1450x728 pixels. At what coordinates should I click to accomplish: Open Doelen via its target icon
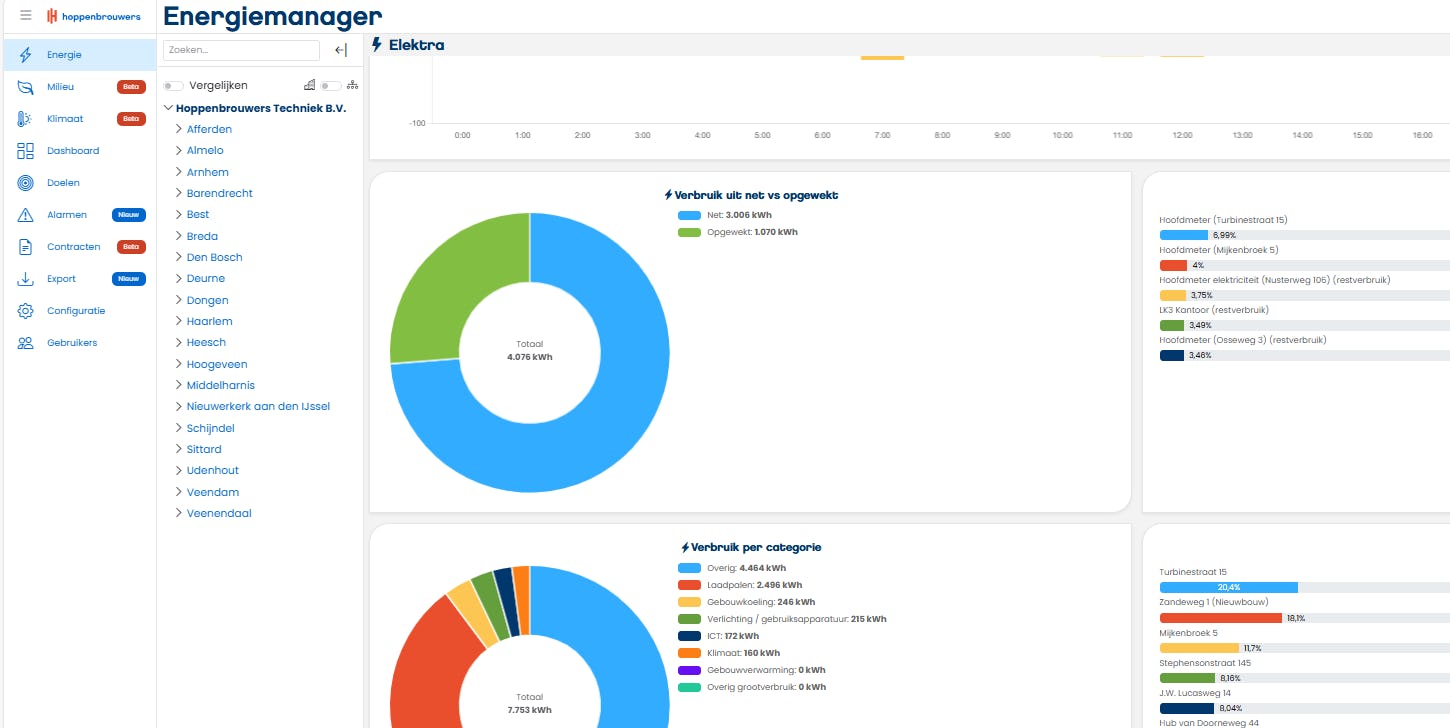pos(26,183)
